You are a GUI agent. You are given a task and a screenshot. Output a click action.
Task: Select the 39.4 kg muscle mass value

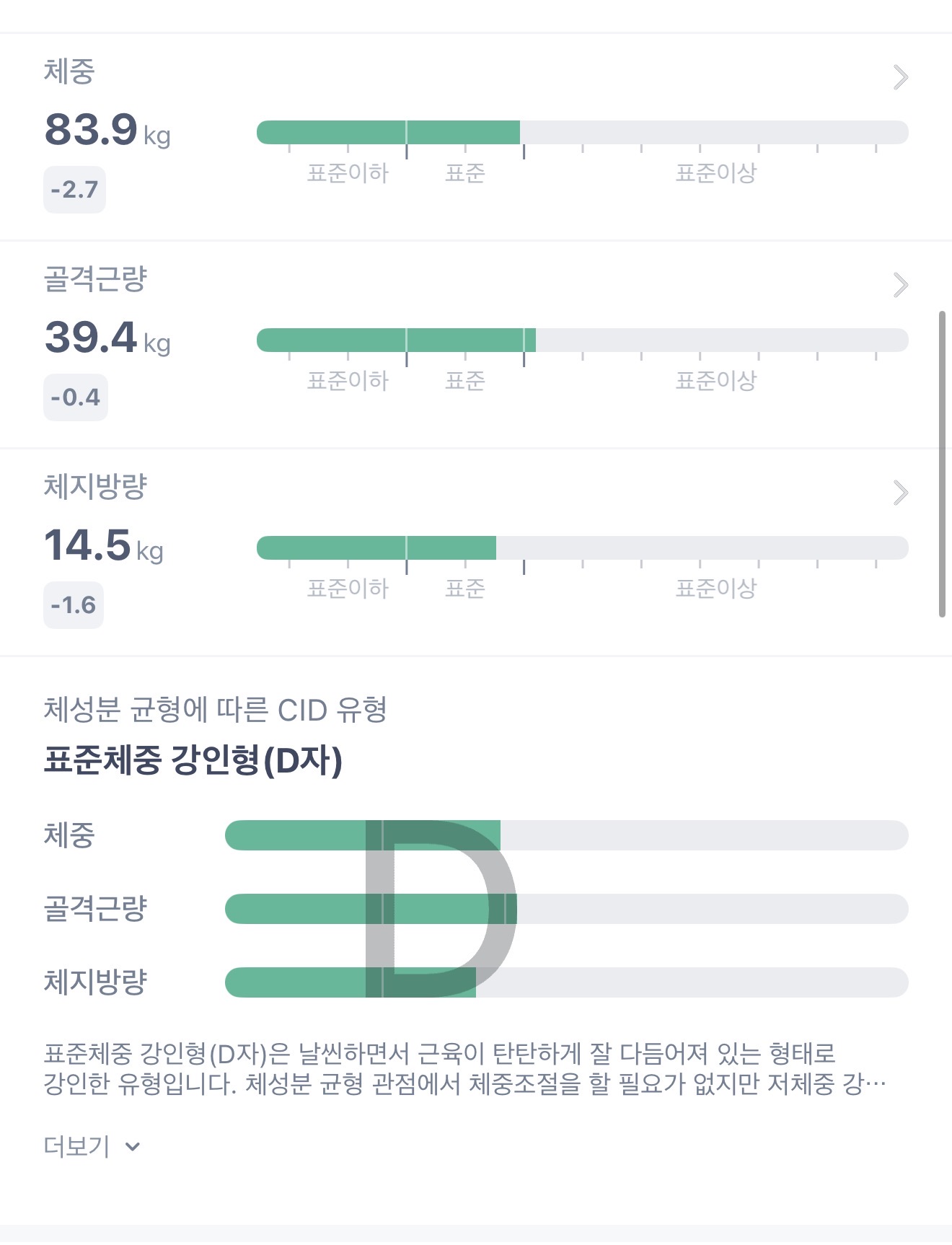pyautogui.click(x=107, y=338)
